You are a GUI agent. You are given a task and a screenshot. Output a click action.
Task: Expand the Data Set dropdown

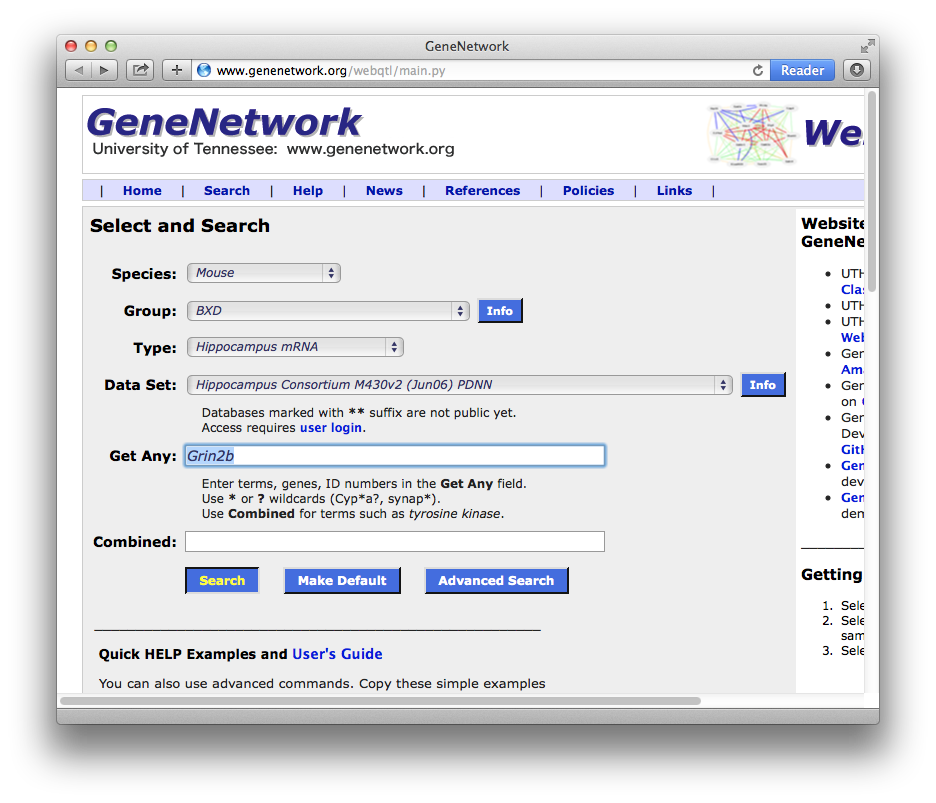459,385
